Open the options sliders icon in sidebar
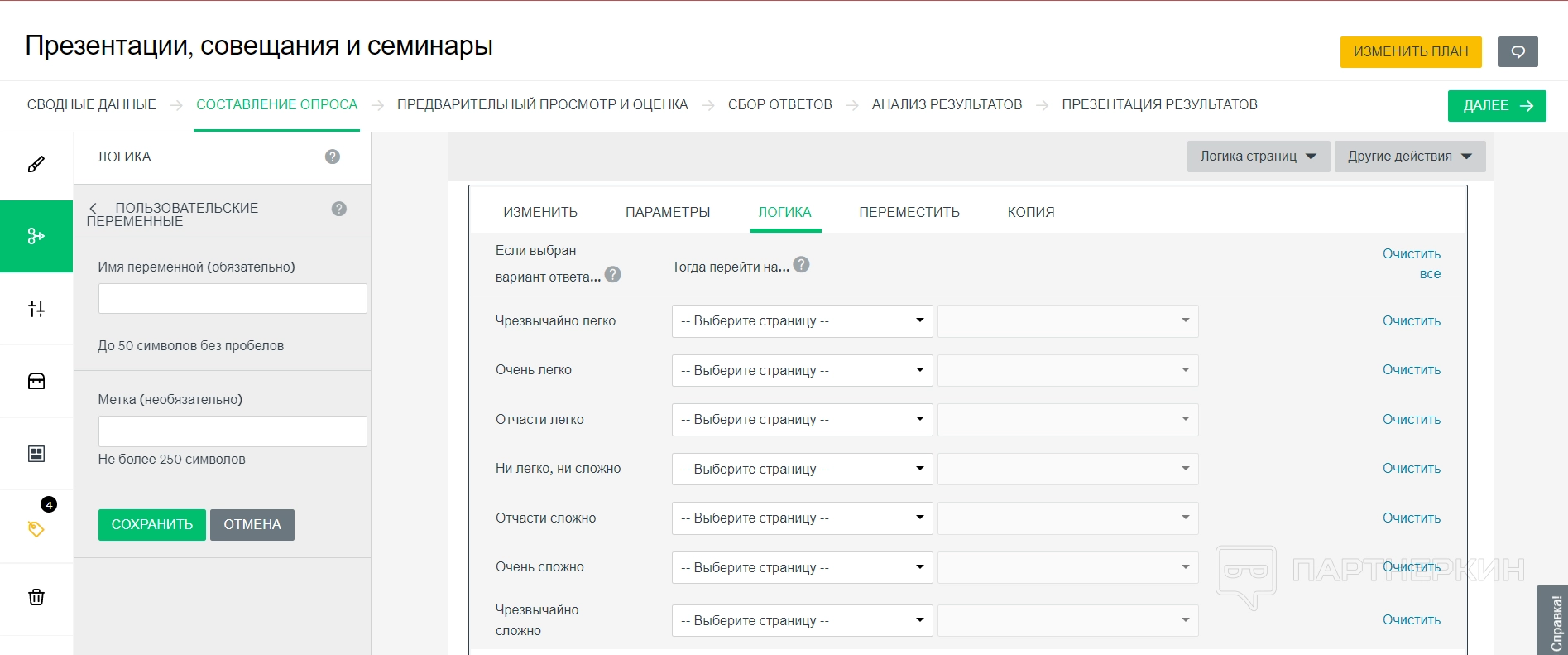 [36, 309]
